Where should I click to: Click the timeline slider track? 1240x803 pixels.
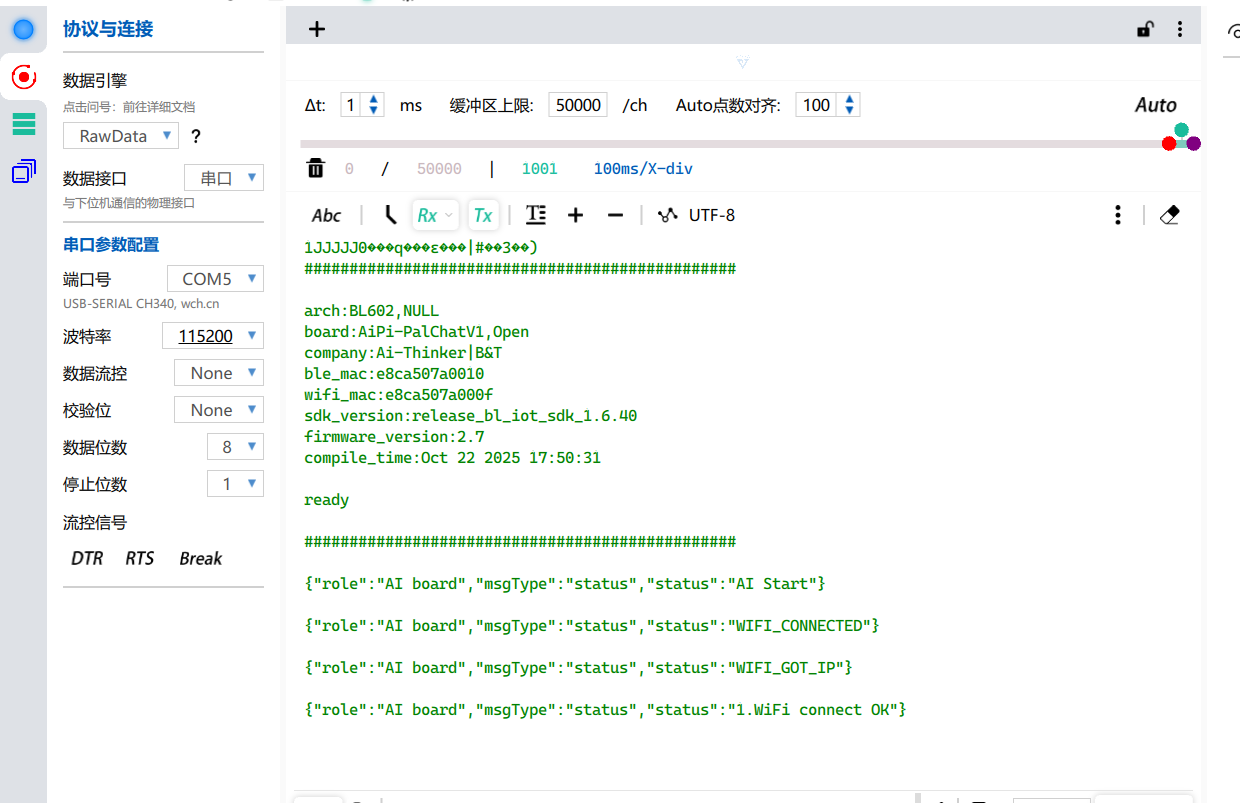pyautogui.click(x=700, y=144)
